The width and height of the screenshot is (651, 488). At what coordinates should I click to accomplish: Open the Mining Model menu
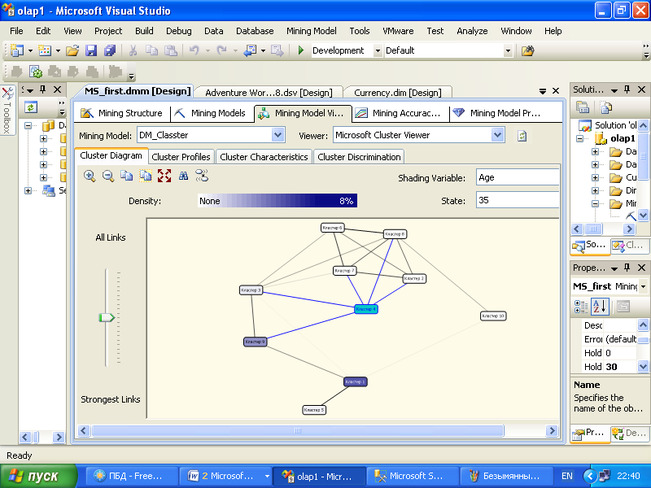point(311,31)
